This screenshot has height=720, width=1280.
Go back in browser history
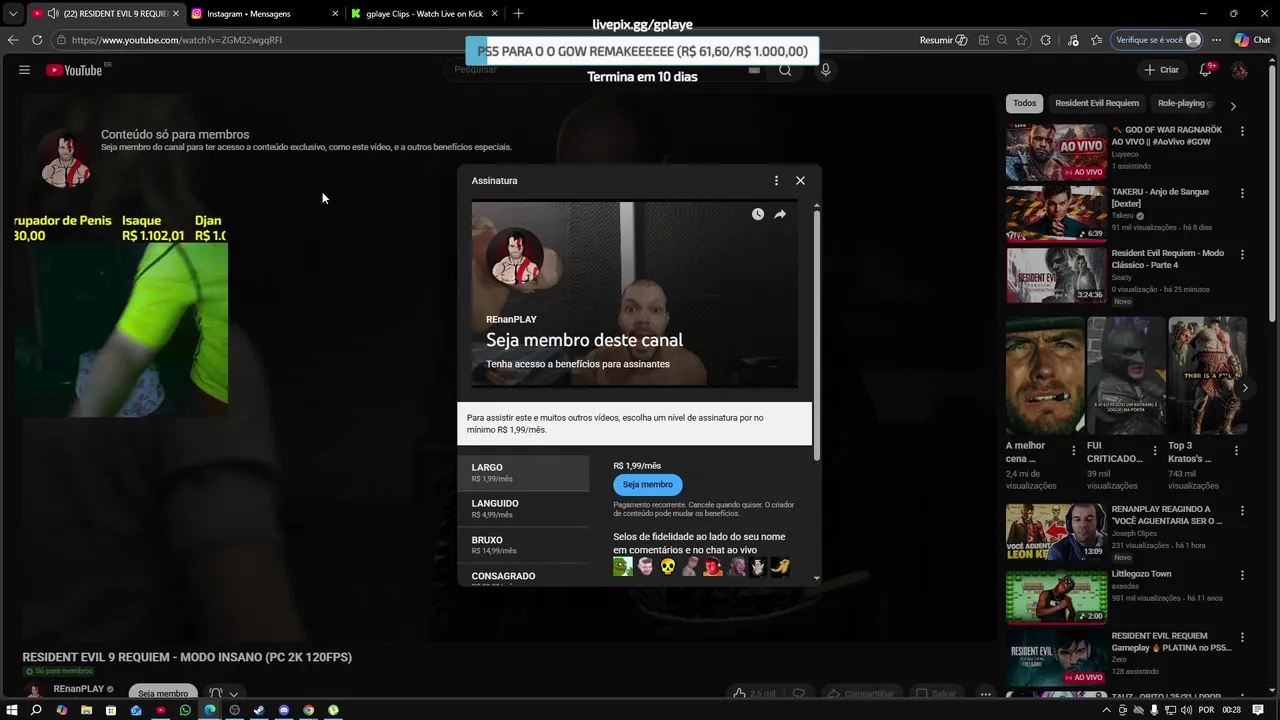pos(12,40)
